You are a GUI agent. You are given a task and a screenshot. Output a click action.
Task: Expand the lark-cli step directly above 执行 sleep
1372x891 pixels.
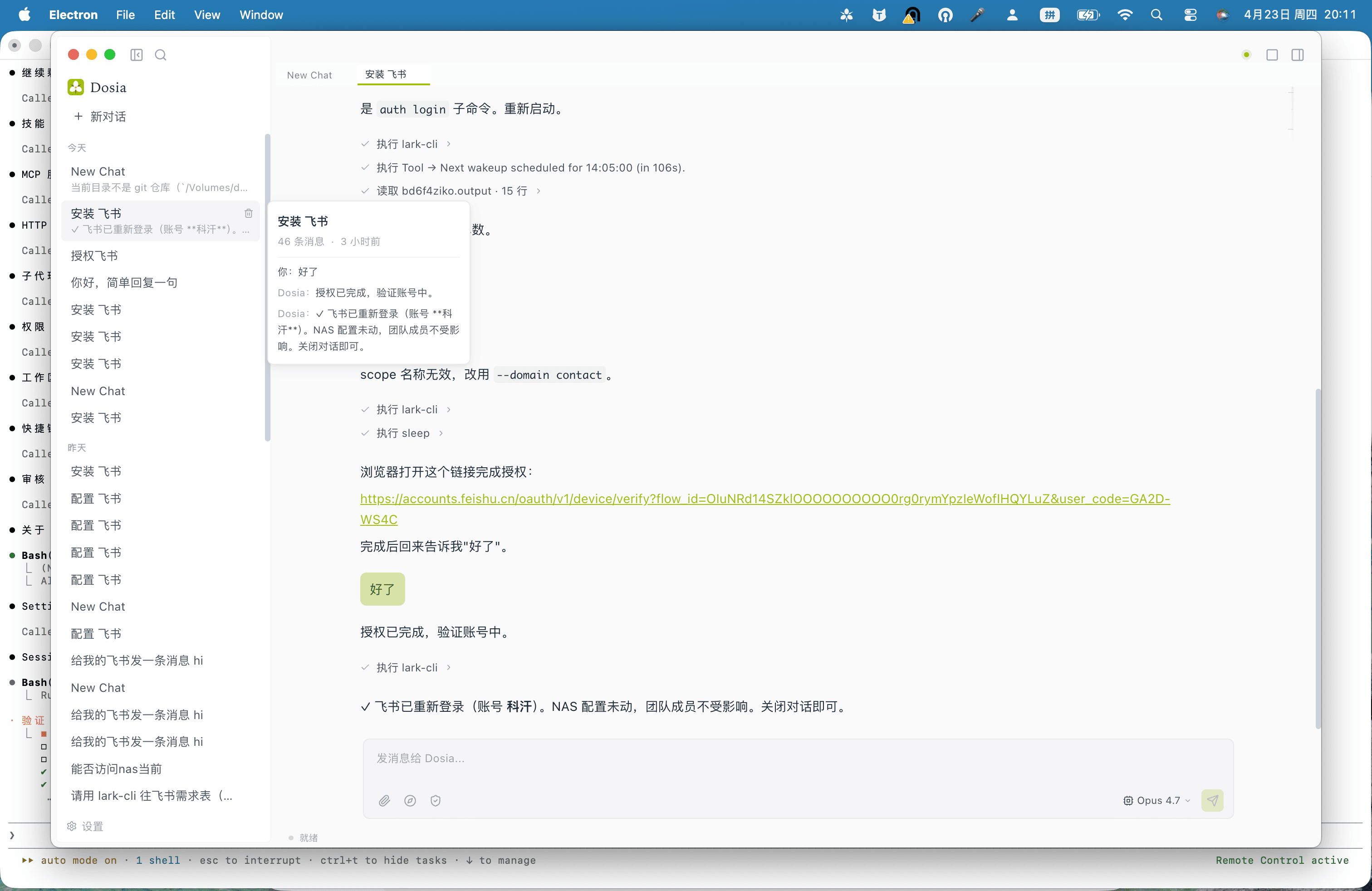406,409
